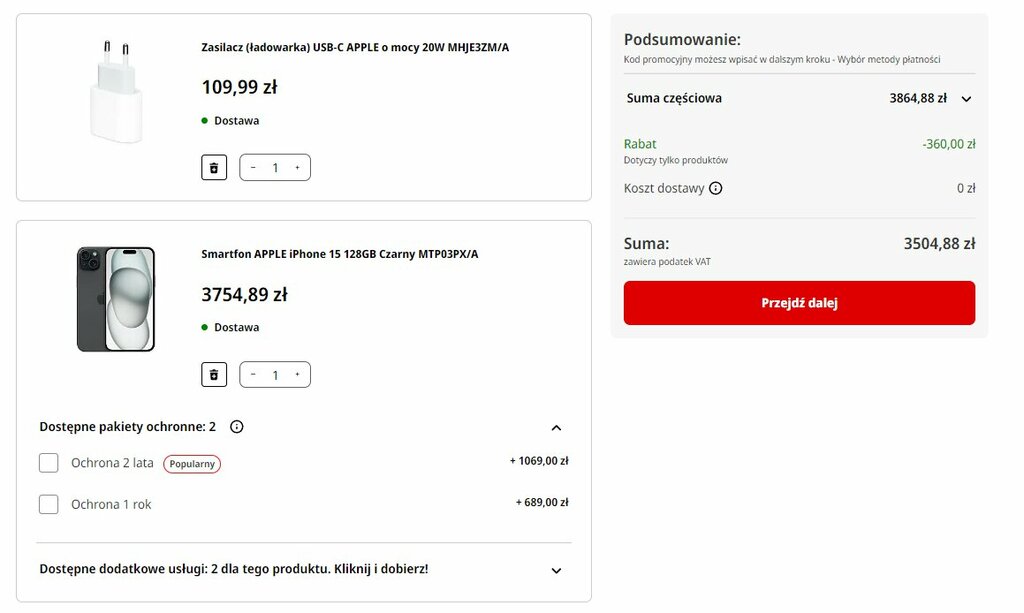Remove the iPhone 15 from cart
The height and width of the screenshot is (613, 1024).
coord(214,375)
